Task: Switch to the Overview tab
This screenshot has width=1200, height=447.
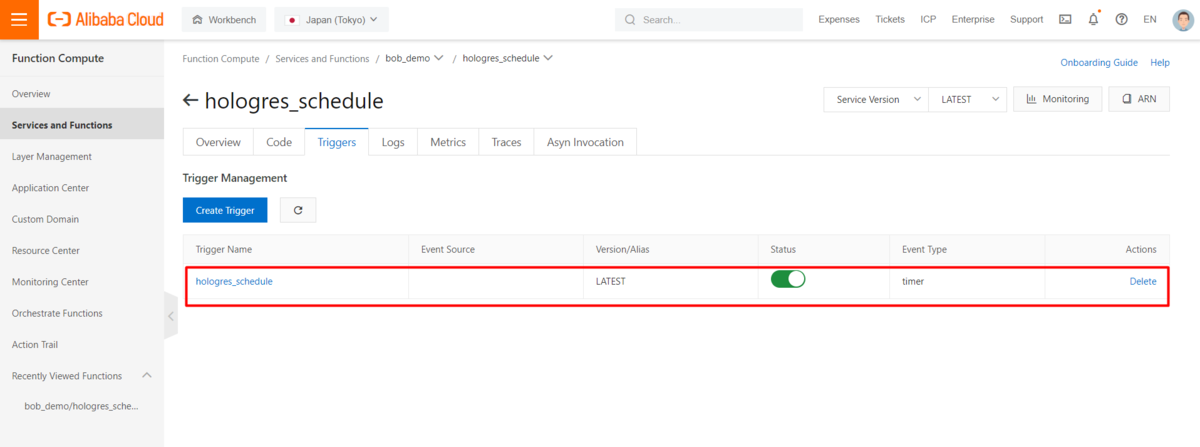Action: pyautogui.click(x=218, y=142)
